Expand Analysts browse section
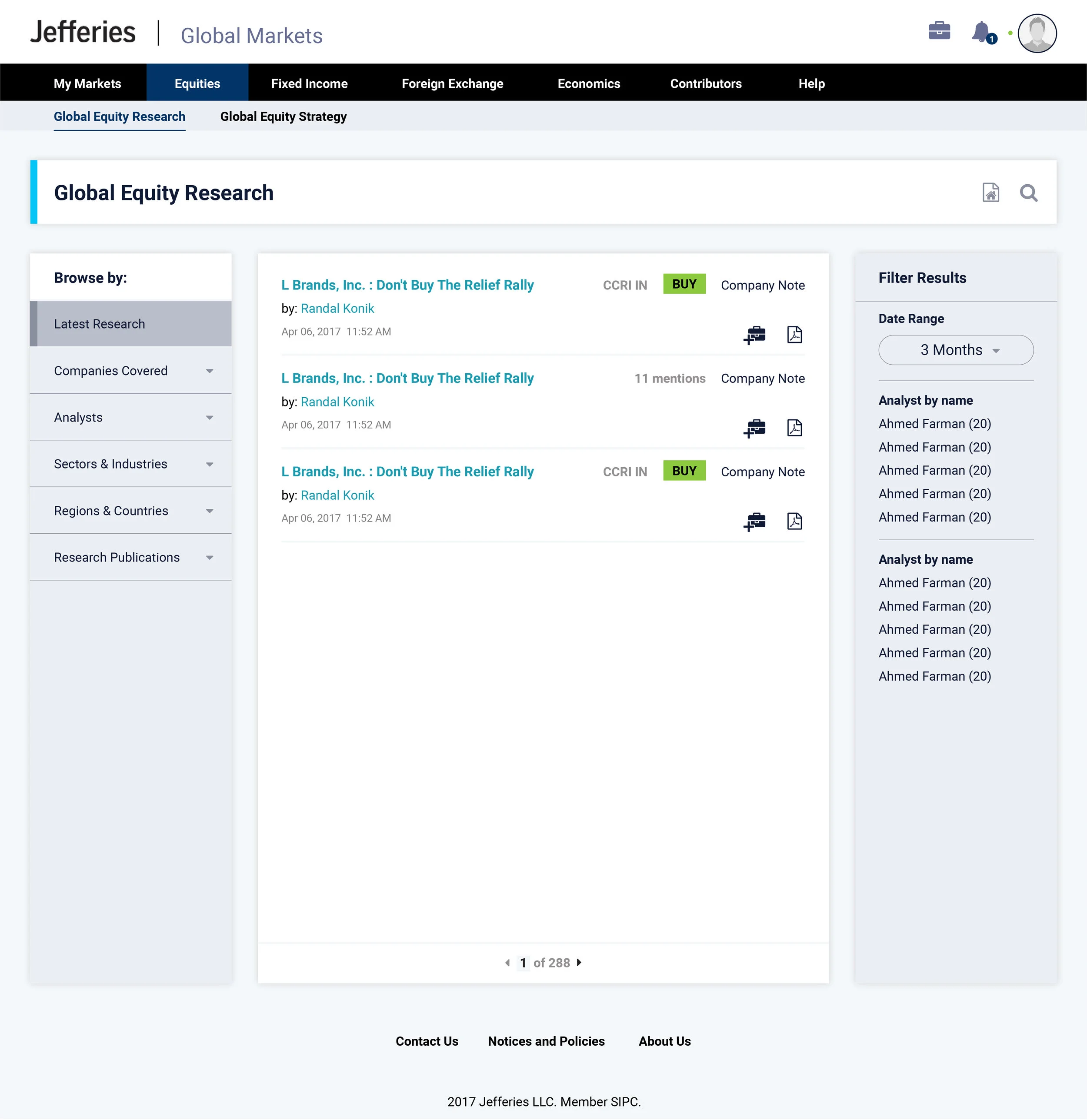Screen dimensions: 1087x1120 [x=130, y=418]
